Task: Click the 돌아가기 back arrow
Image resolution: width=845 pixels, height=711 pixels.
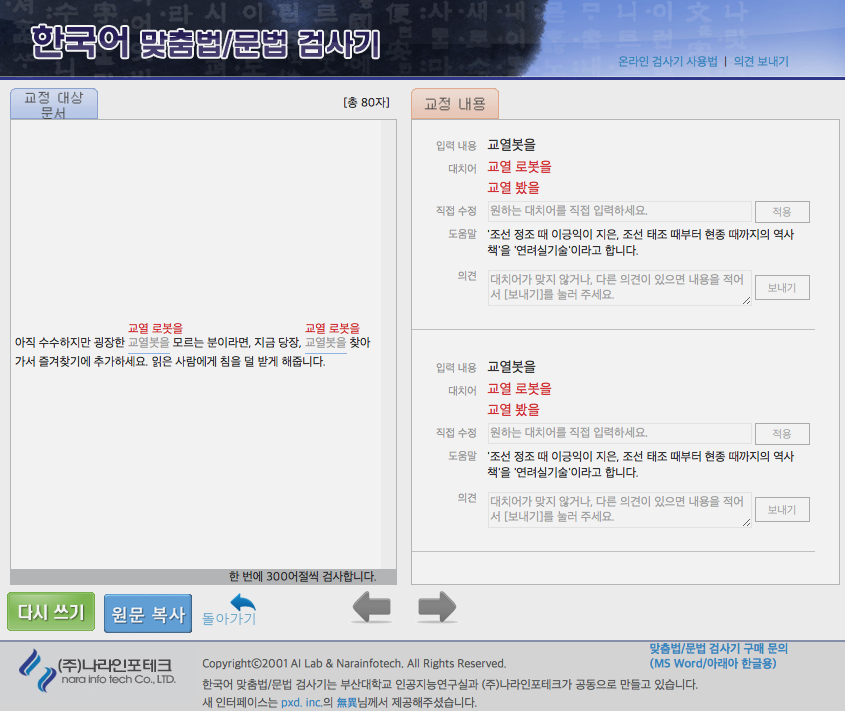Action: coord(230,611)
